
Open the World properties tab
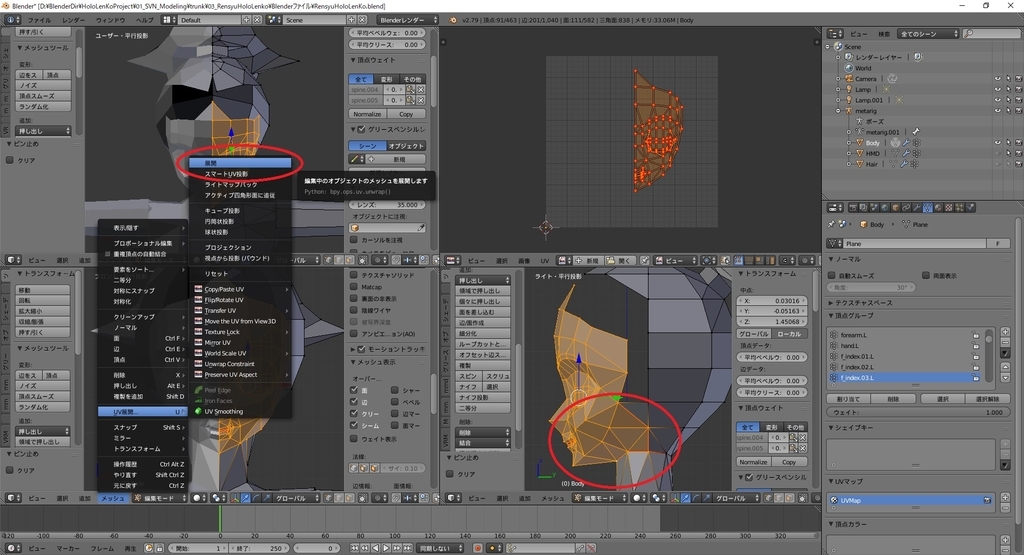click(x=885, y=208)
